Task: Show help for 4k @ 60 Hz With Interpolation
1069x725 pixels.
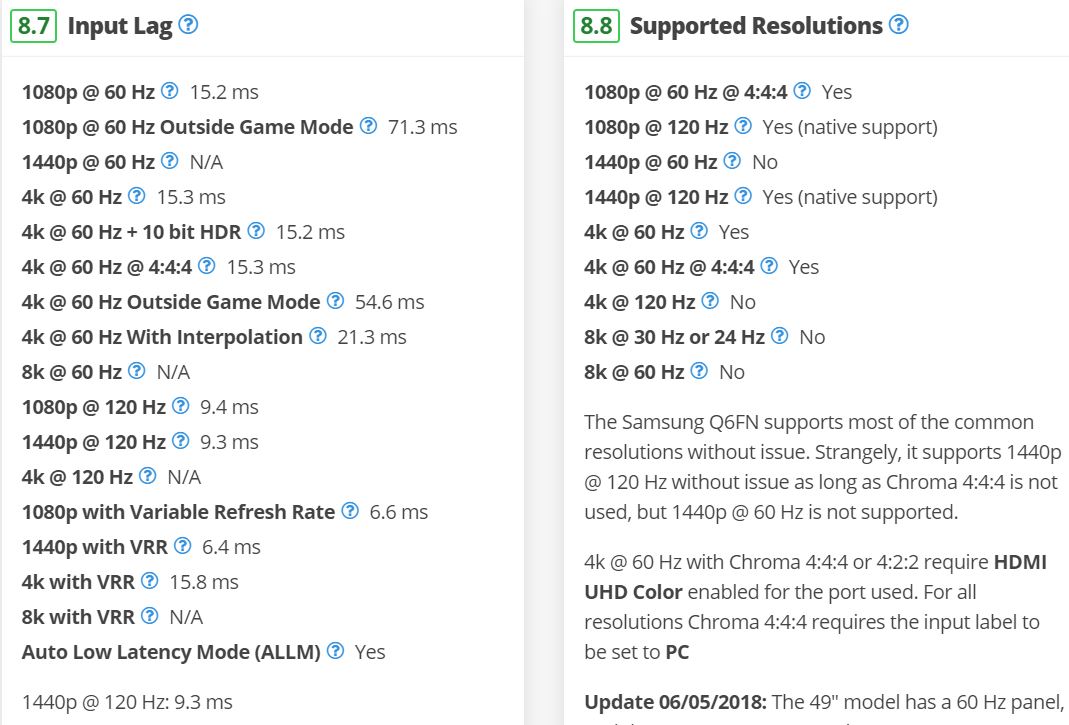Action: point(318,336)
